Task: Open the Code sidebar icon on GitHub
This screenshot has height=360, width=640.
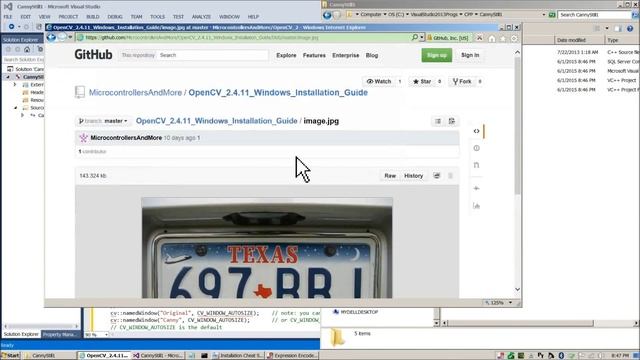Action: coord(476,131)
